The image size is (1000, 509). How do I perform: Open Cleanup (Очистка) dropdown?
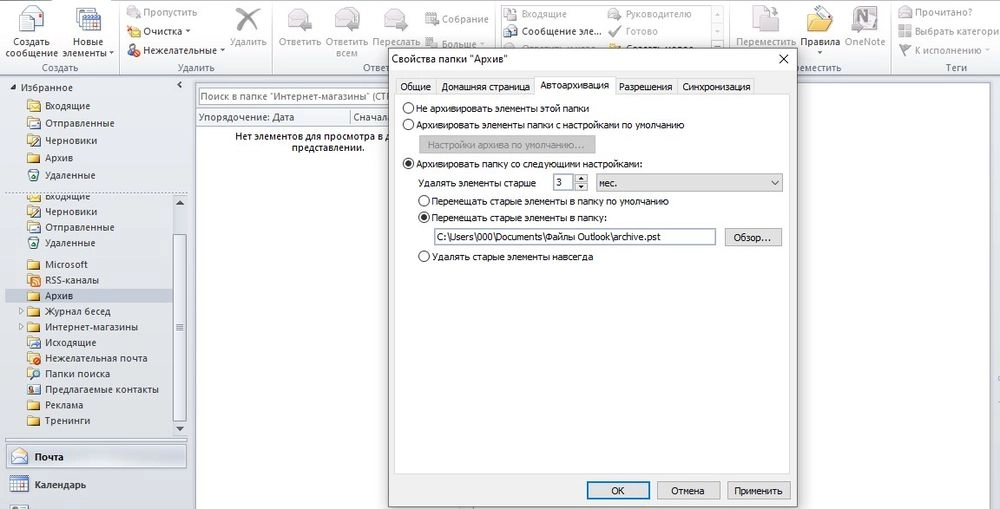(x=159, y=31)
